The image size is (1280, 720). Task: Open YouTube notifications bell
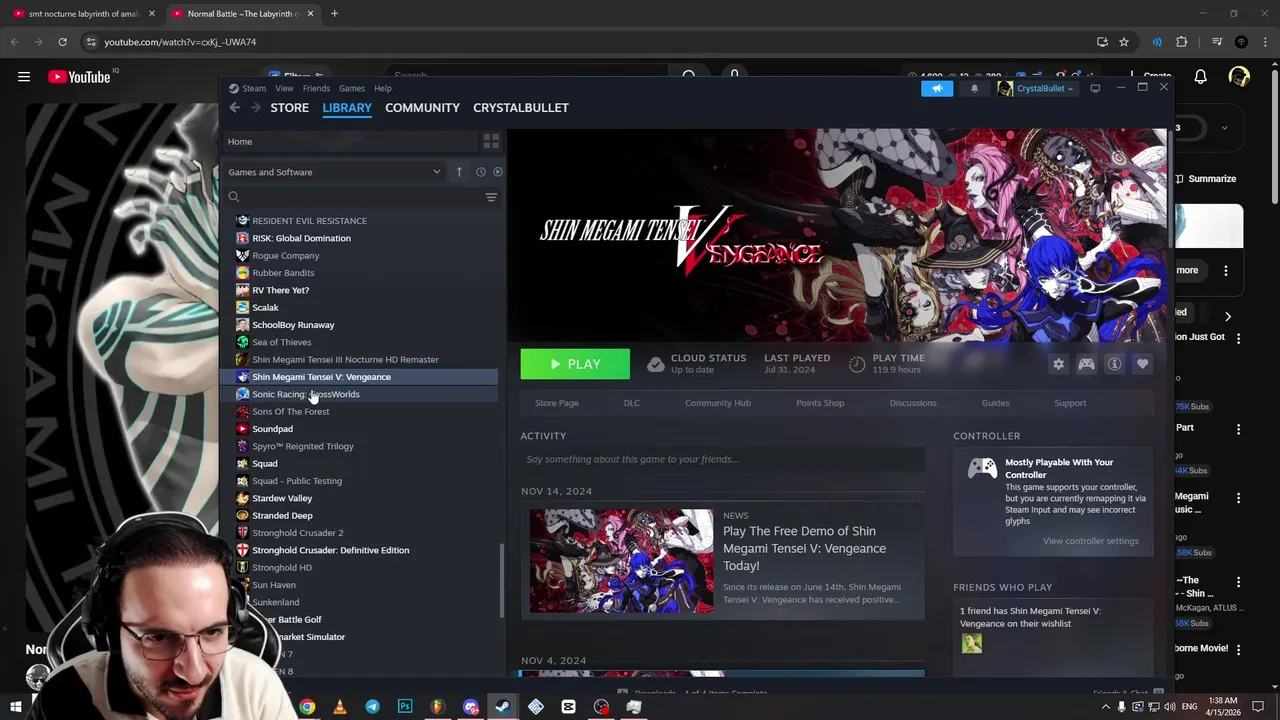tap(1200, 77)
